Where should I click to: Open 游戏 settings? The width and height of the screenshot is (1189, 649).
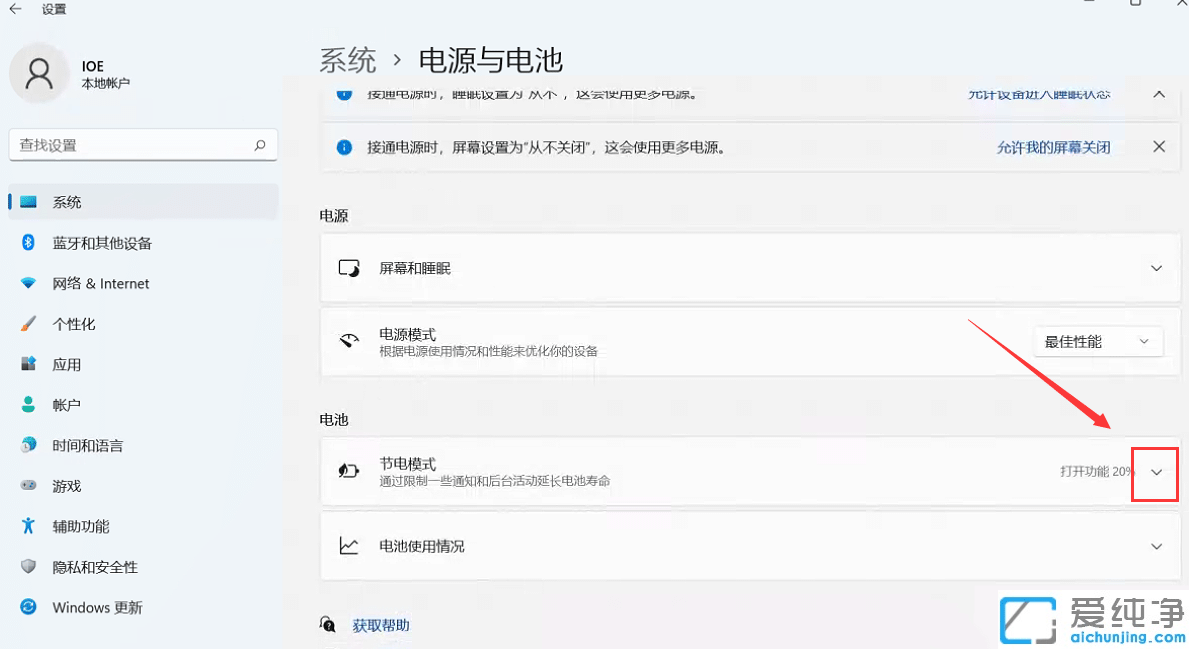65,486
